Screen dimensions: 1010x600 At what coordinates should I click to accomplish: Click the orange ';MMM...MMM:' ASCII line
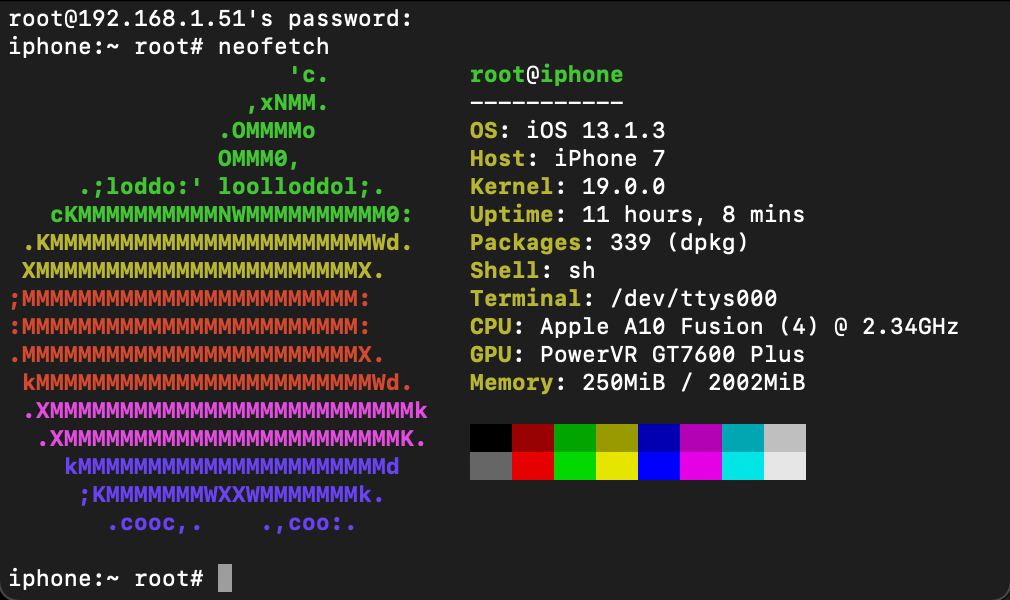tap(189, 298)
